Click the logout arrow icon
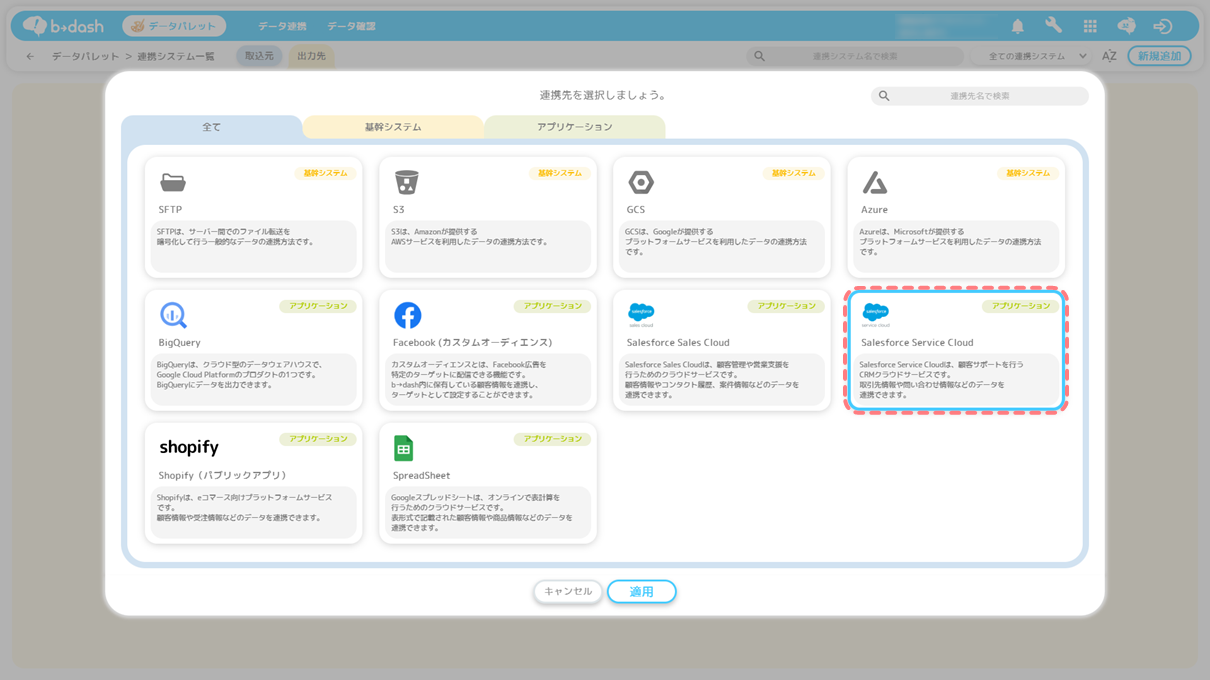The image size is (1210, 680). tap(1162, 26)
